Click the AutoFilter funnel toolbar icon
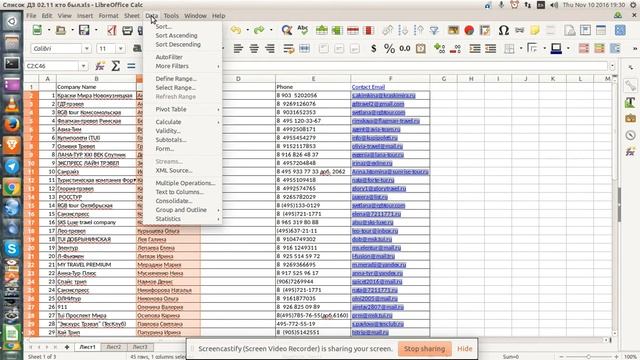The width and height of the screenshot is (640, 360). (x=434, y=30)
